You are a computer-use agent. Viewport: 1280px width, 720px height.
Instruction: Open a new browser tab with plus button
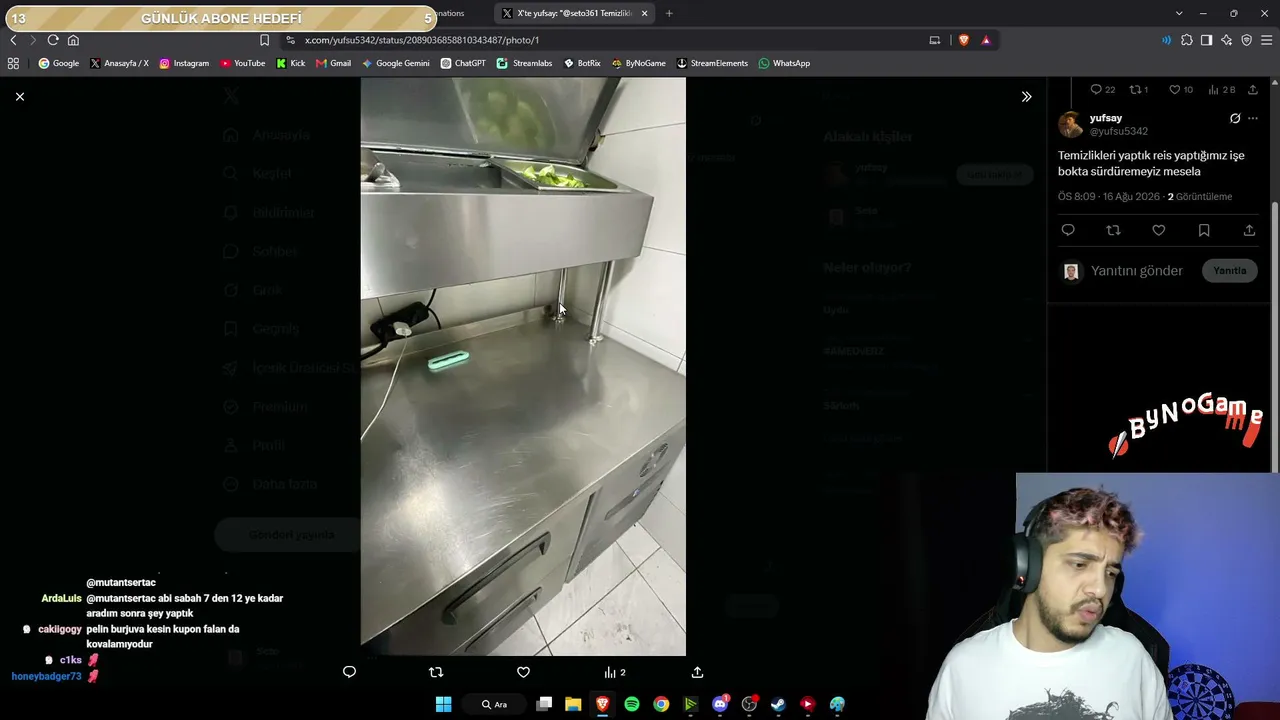pyautogui.click(x=669, y=13)
